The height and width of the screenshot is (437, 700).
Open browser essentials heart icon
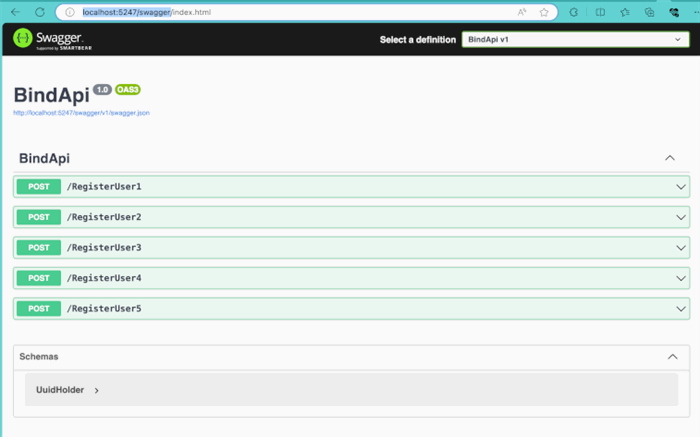point(674,12)
